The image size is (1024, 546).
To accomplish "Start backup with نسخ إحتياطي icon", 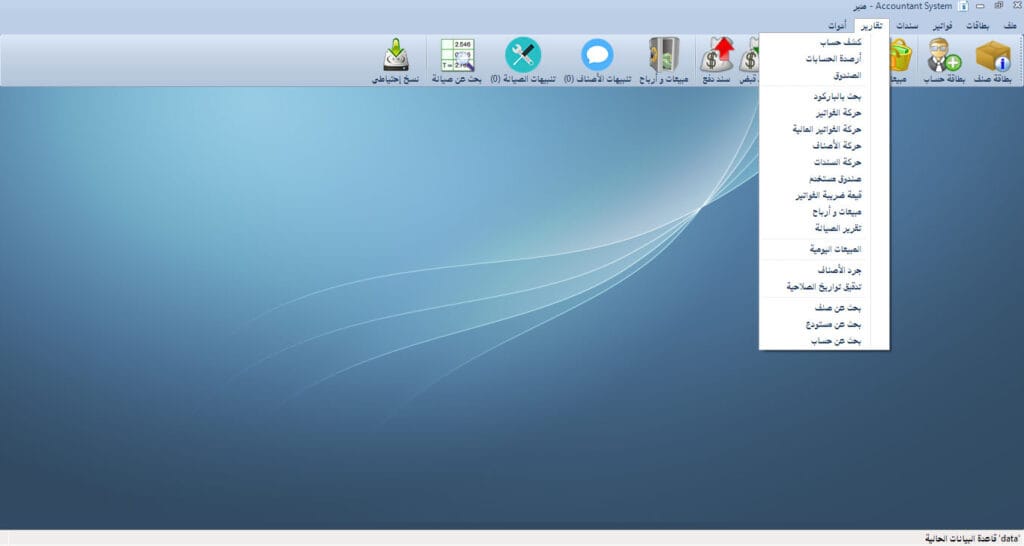I will pyautogui.click(x=394, y=56).
